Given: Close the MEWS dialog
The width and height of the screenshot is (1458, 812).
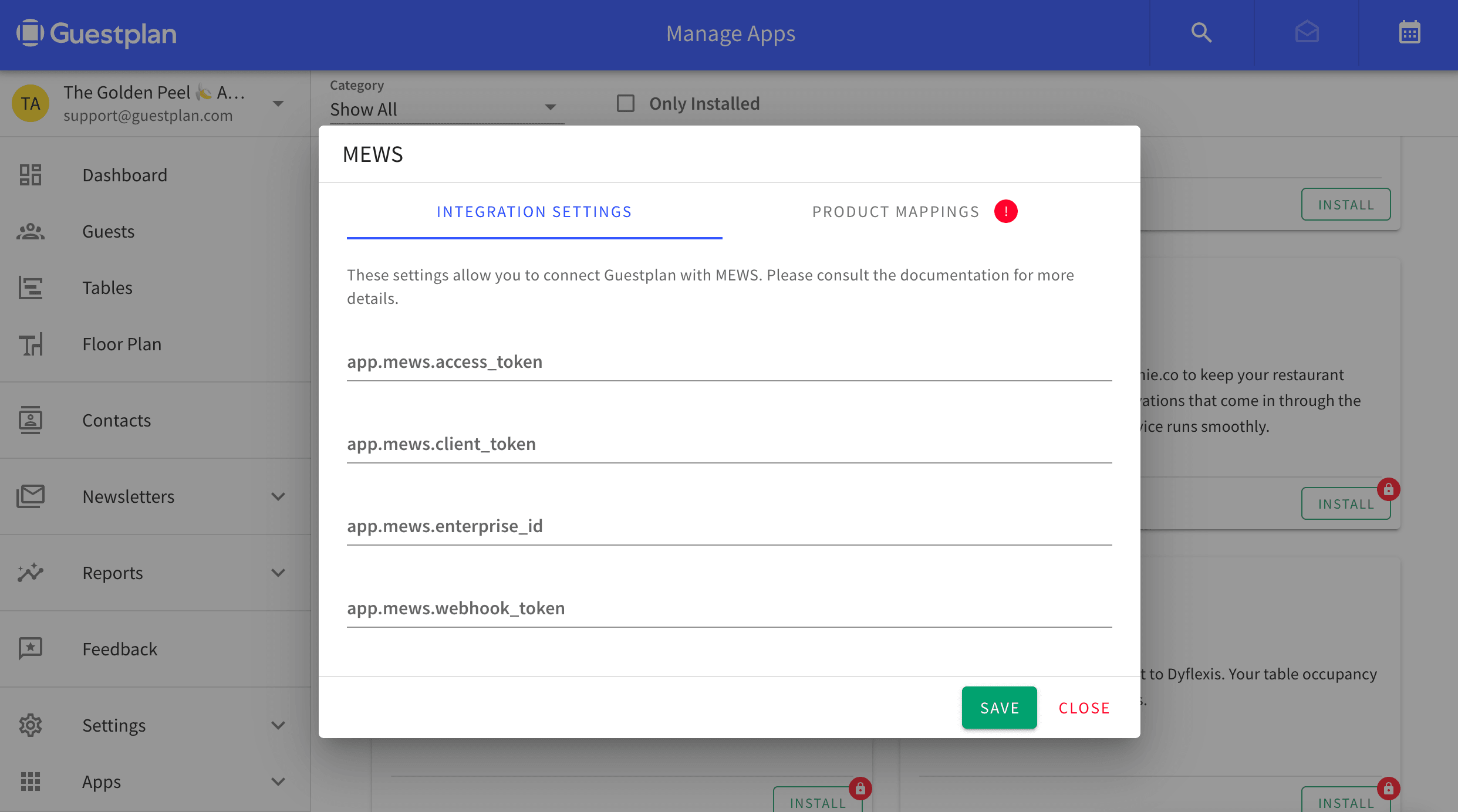Looking at the screenshot, I should tap(1084, 708).
